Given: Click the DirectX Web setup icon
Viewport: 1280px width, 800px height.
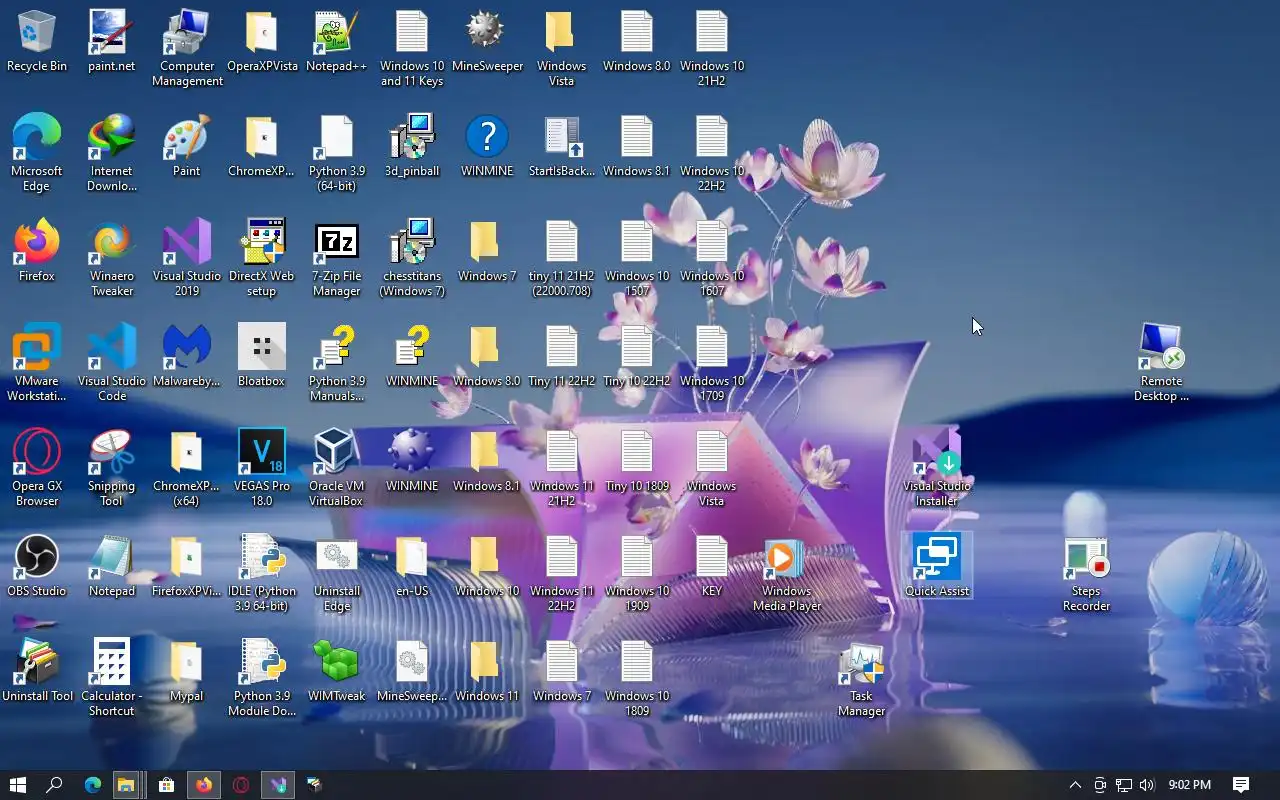Looking at the screenshot, I should pos(262,258).
